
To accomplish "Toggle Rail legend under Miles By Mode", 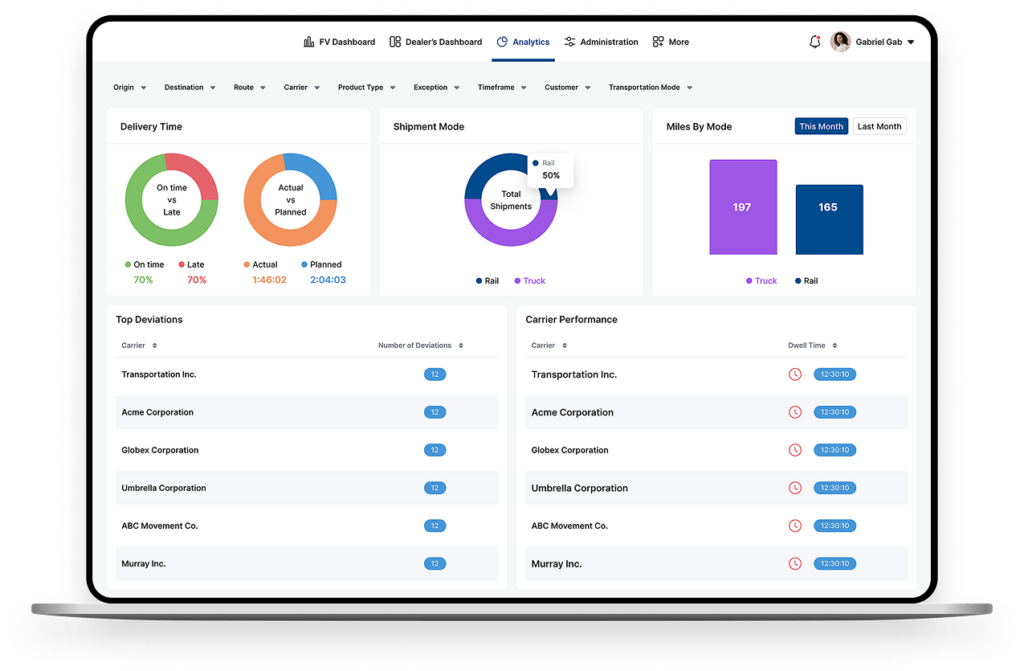I will coord(807,281).
